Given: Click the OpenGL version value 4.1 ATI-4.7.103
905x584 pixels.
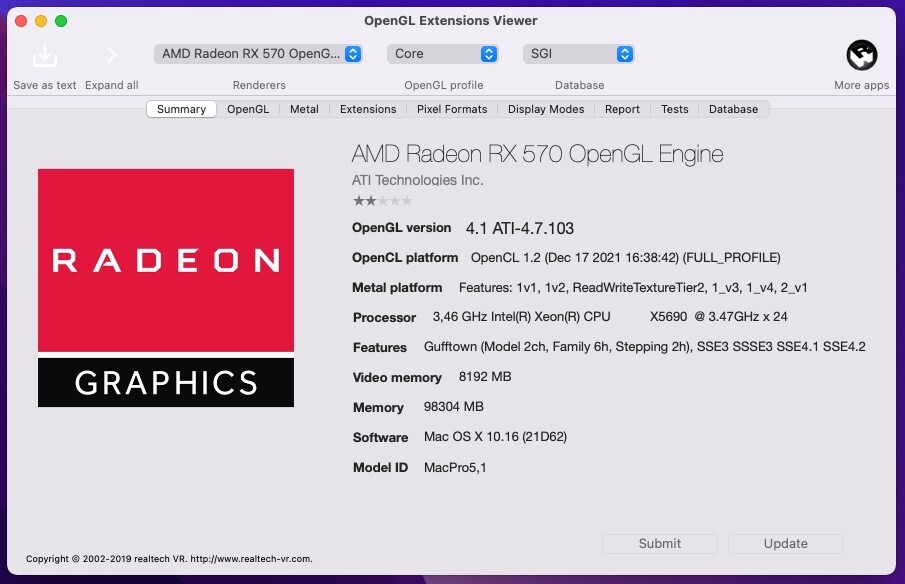Looking at the screenshot, I should pyautogui.click(x=519, y=229).
